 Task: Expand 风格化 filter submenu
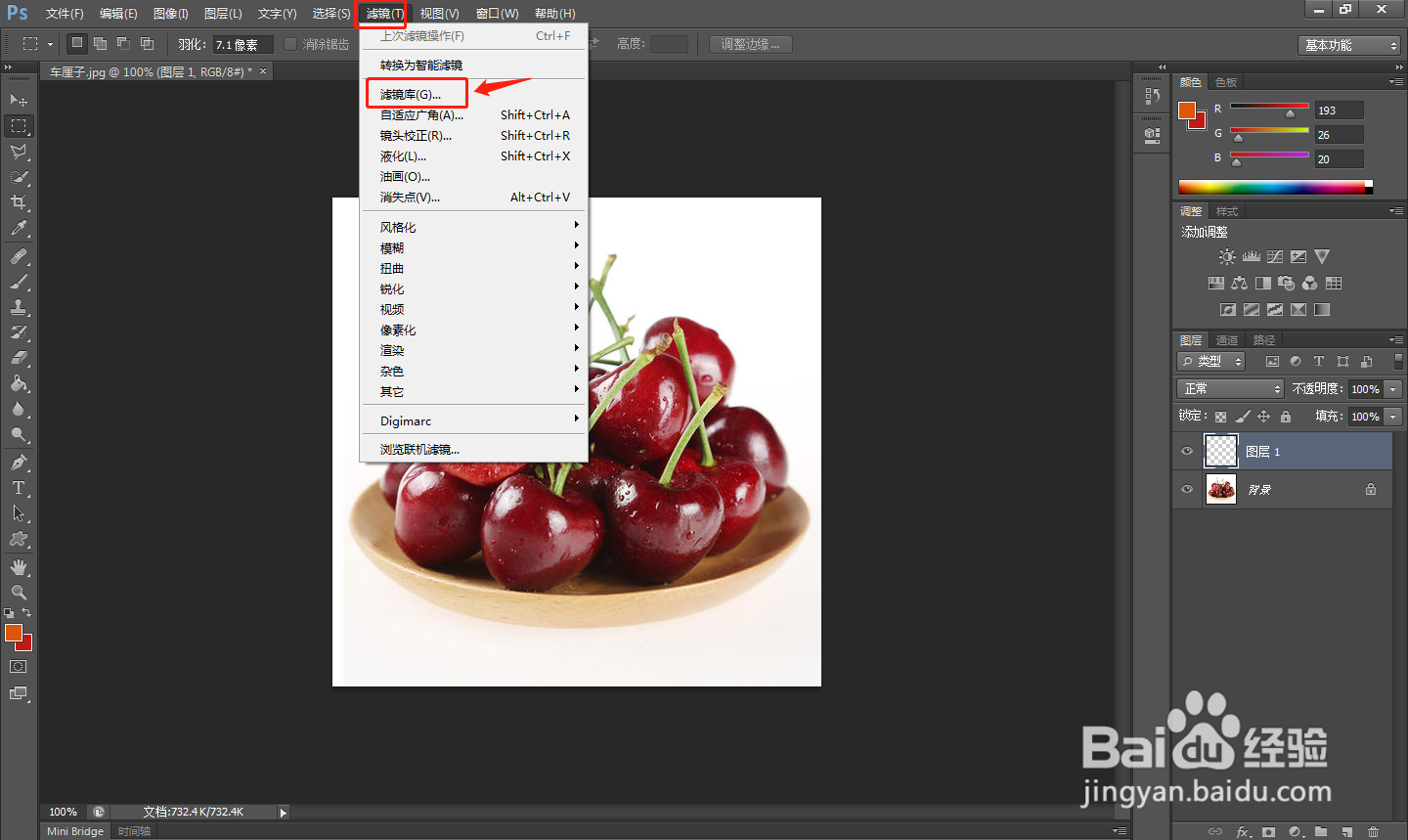474,227
